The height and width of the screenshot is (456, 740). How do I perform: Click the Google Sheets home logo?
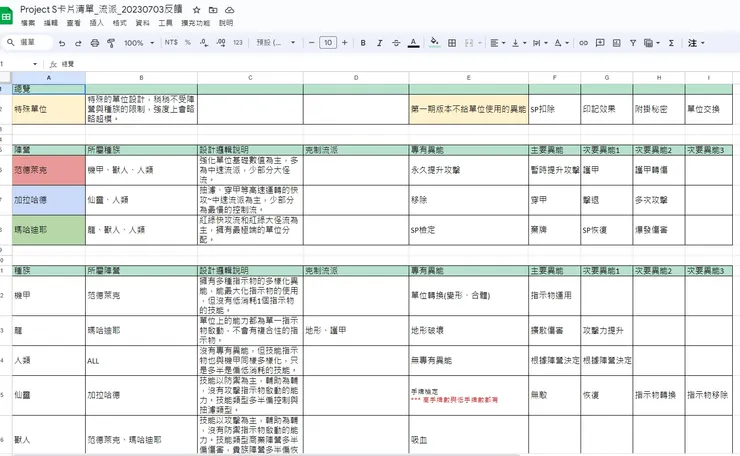(6, 16)
